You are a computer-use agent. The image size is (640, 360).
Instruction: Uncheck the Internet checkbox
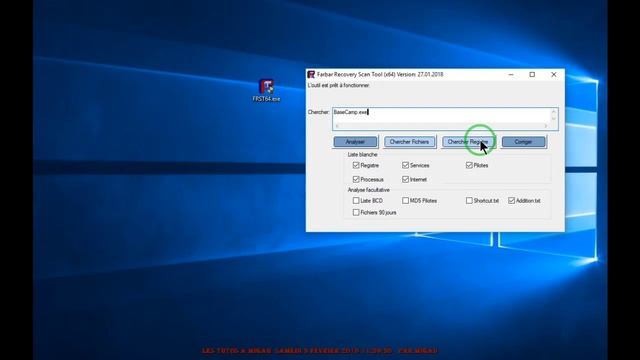pos(405,179)
